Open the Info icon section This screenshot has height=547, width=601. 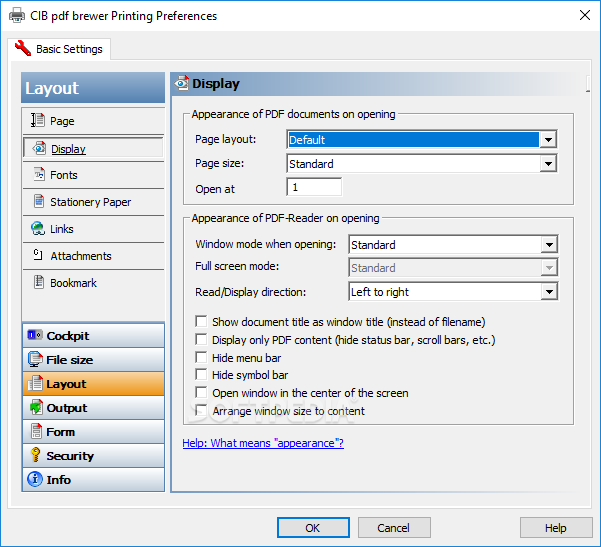coord(34,479)
